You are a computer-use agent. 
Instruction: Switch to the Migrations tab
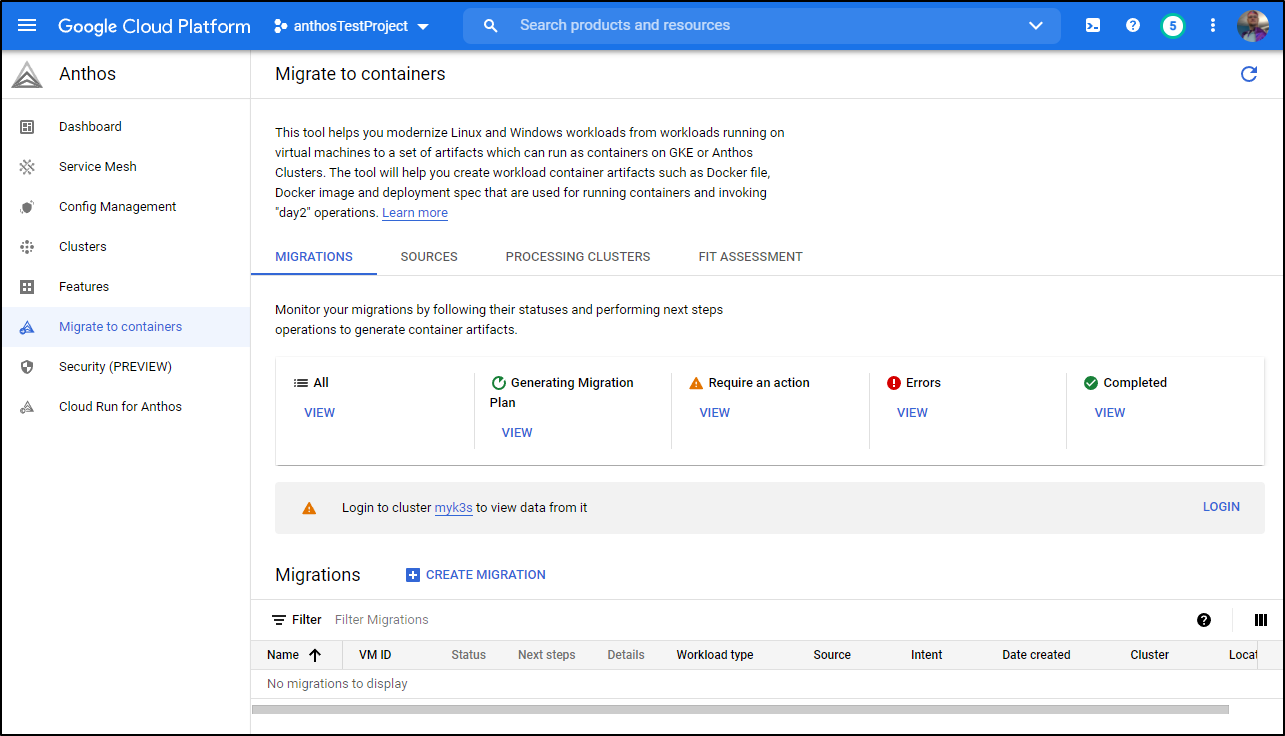314,257
